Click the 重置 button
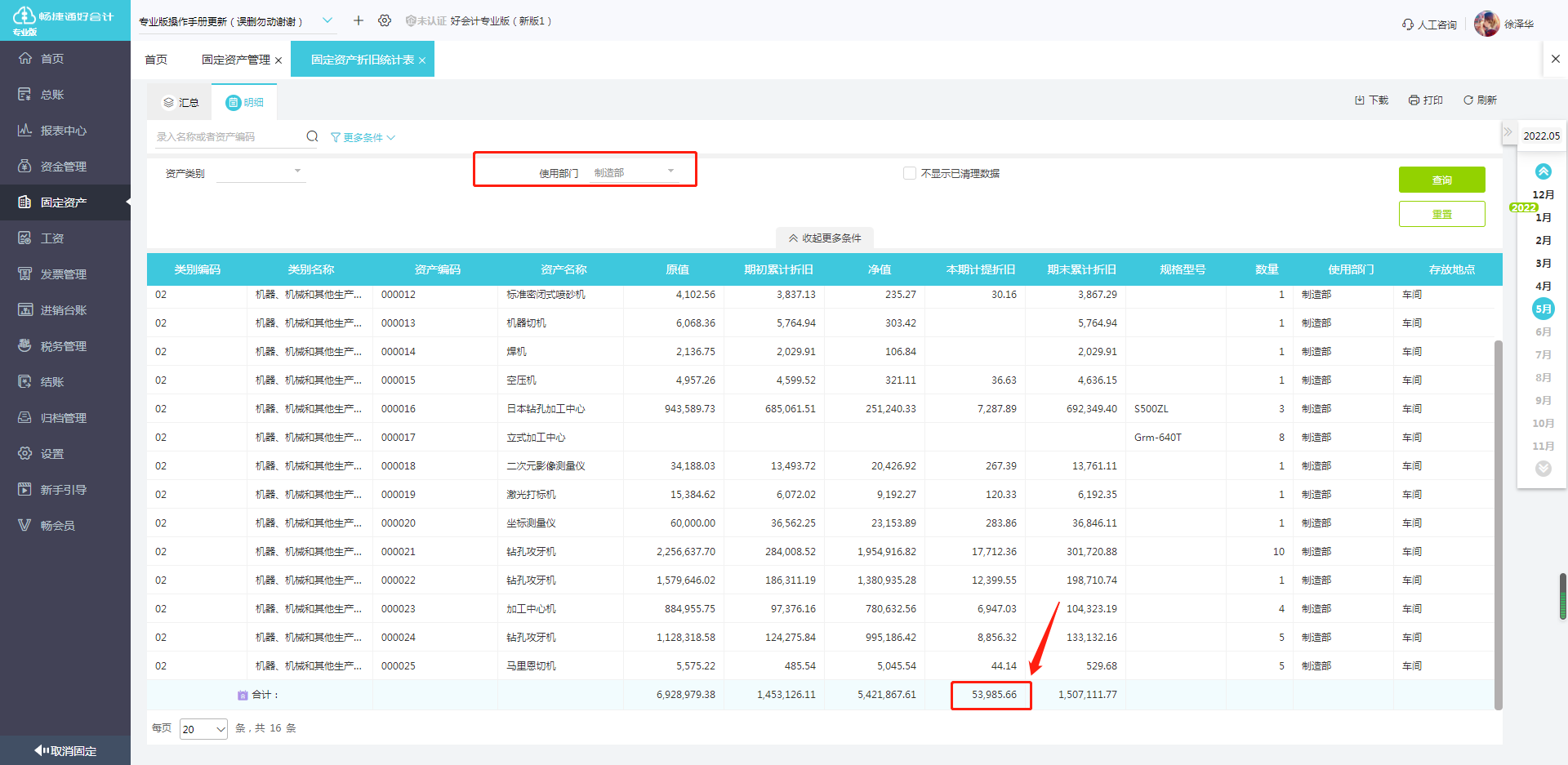The height and width of the screenshot is (765, 1568). [x=1441, y=214]
